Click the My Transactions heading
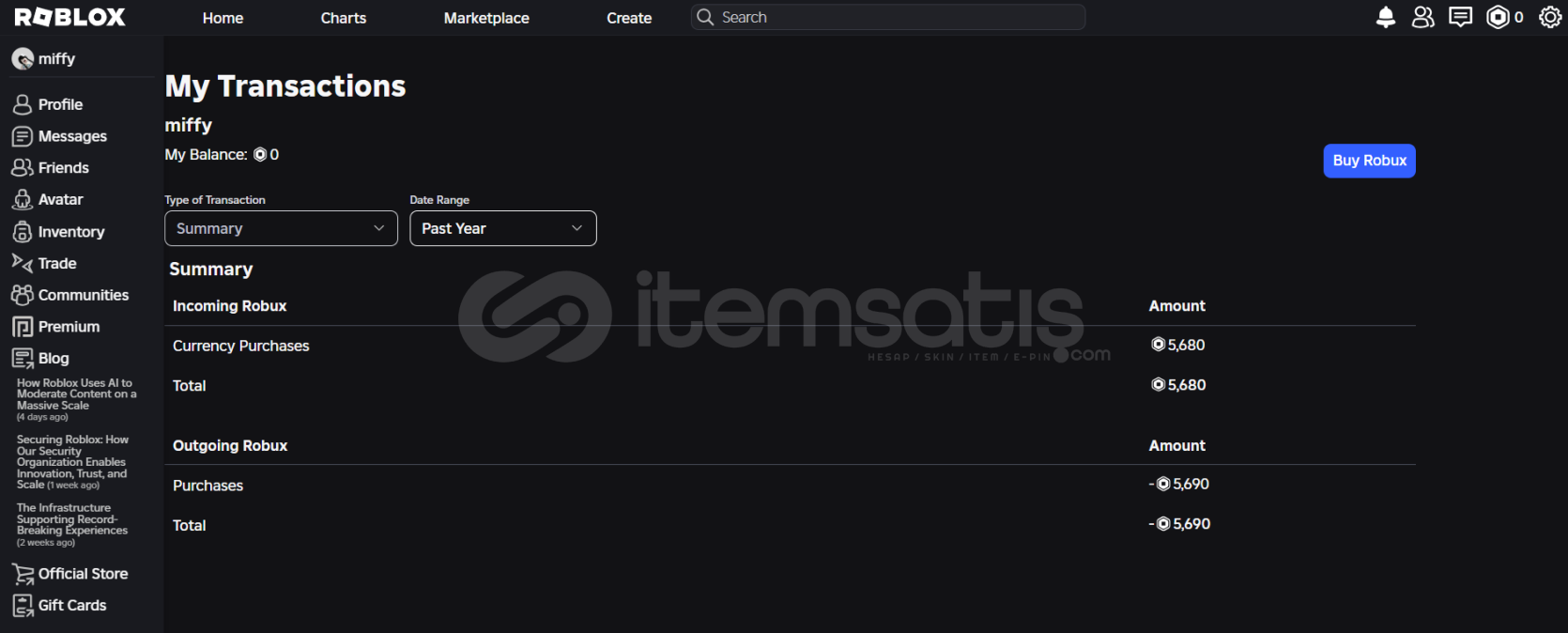1568x633 pixels. click(285, 86)
